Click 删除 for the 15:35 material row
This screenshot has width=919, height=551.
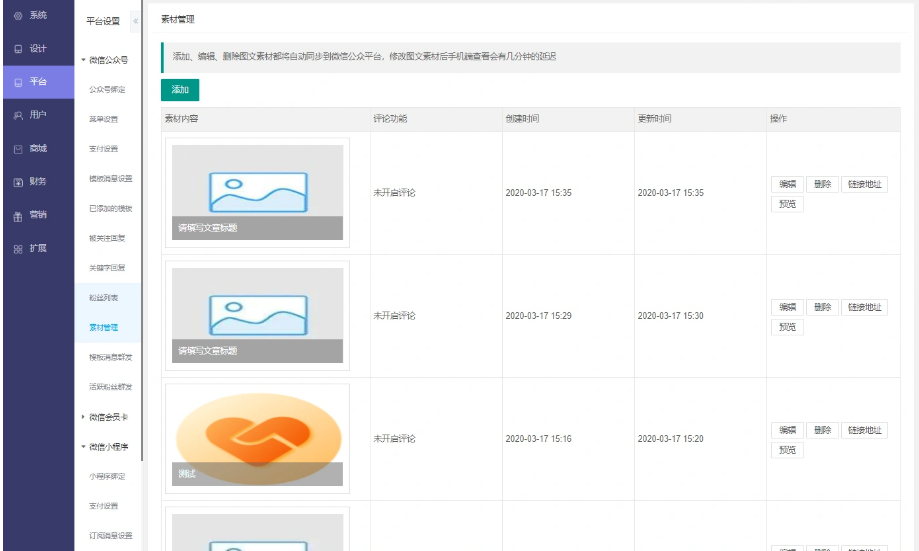[822, 184]
